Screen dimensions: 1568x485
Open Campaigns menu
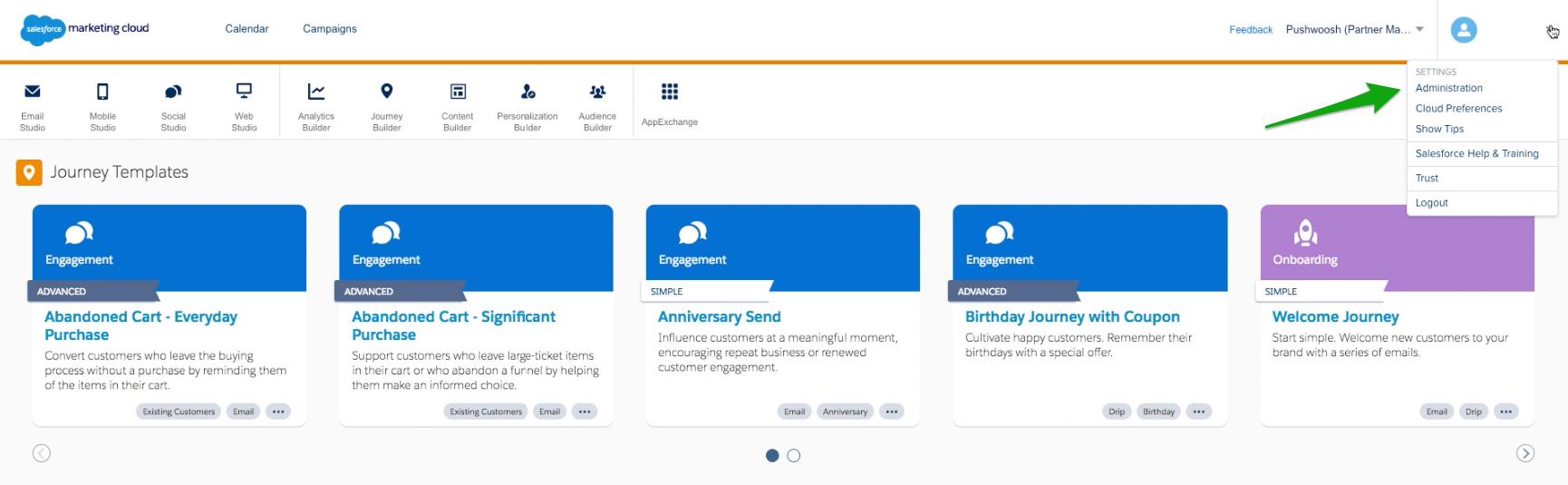[330, 29]
